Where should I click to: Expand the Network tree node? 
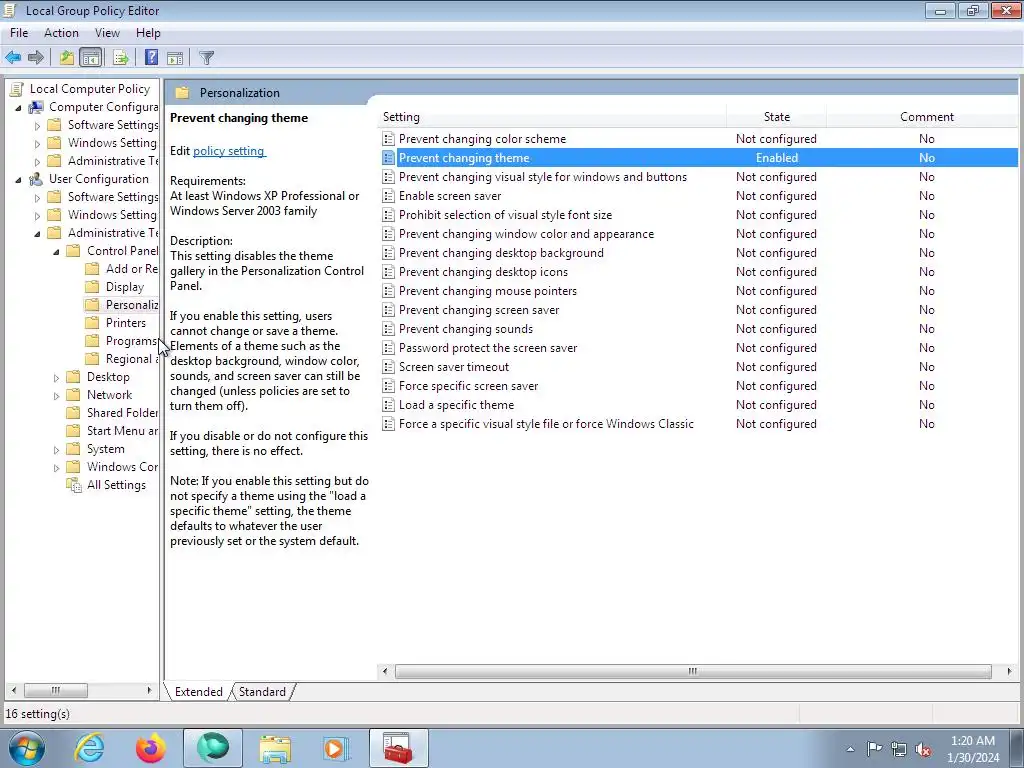point(56,396)
